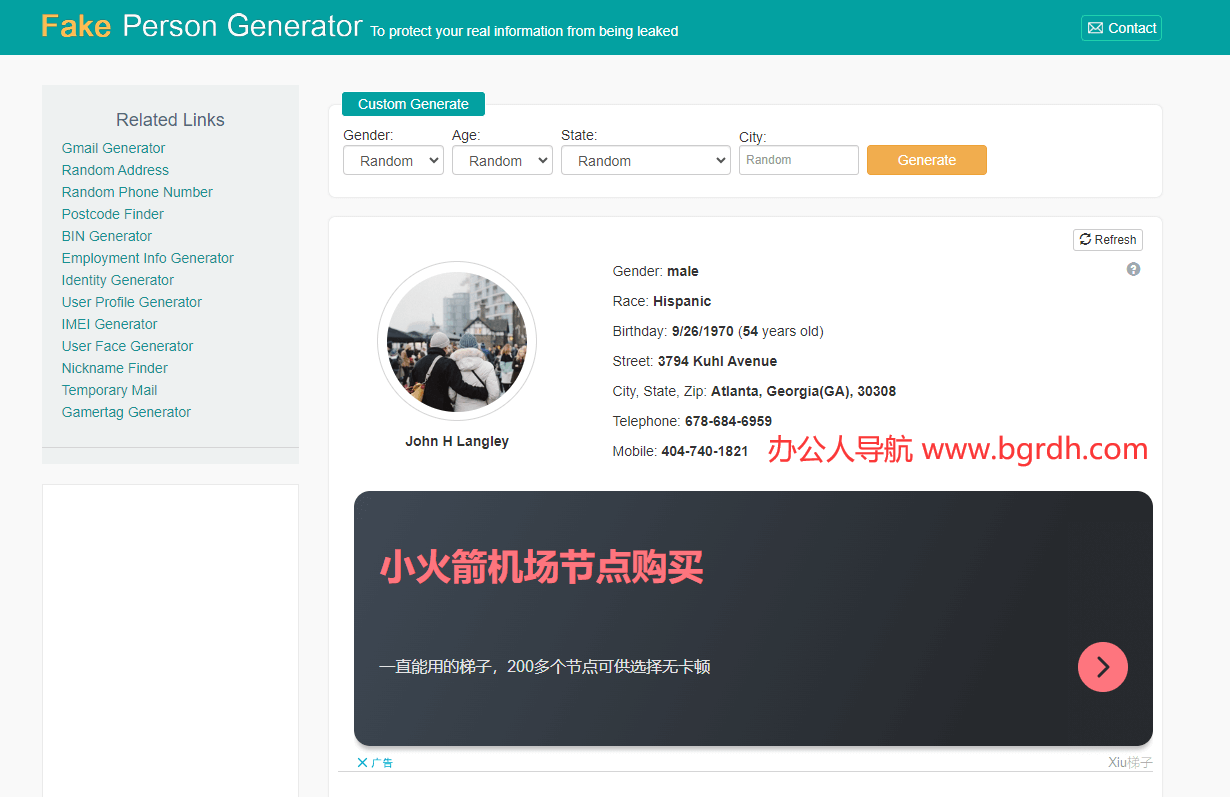
Task: Expand the Age selection dropdown
Action: click(x=502, y=160)
